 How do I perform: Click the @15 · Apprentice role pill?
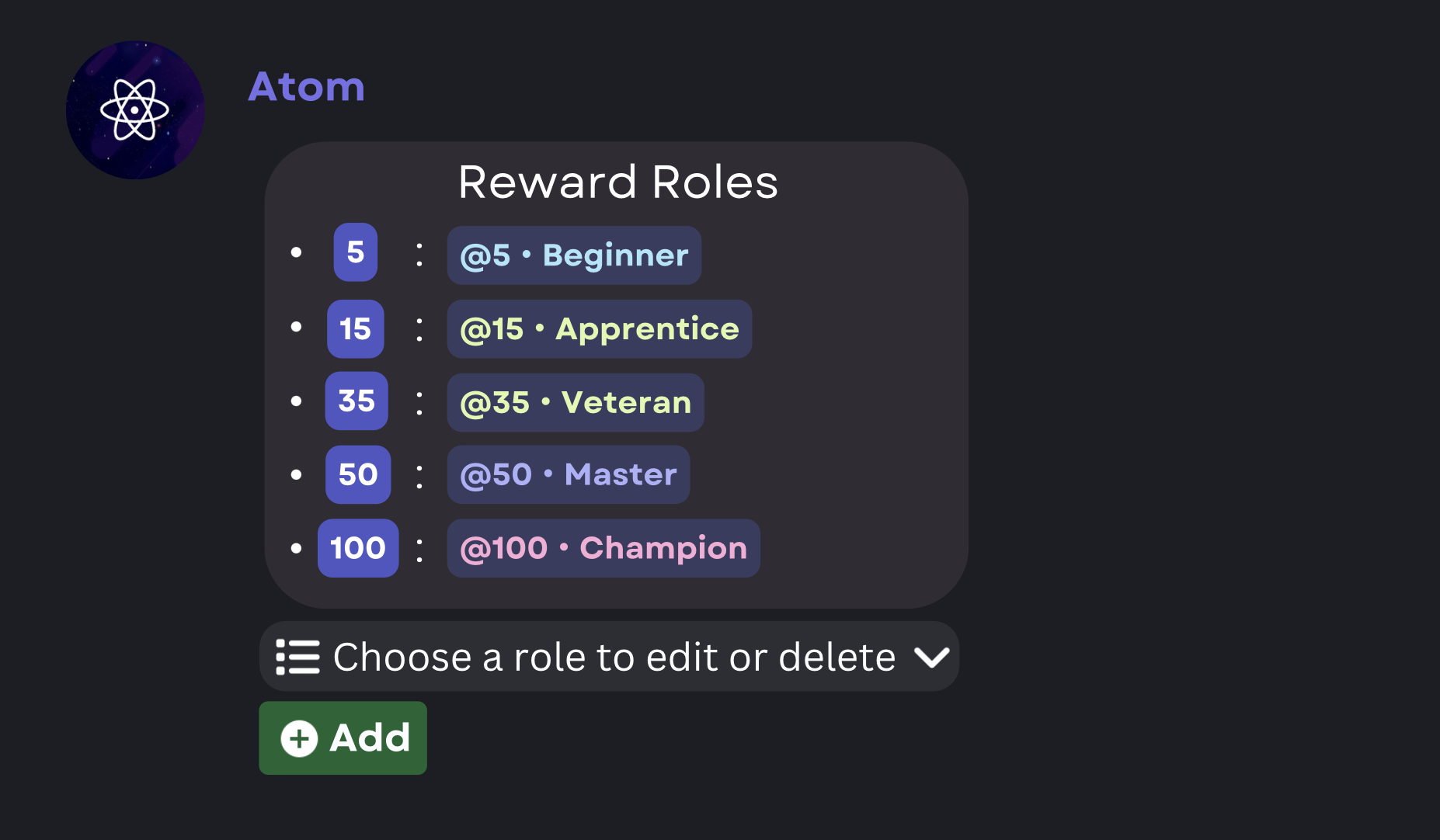(599, 328)
